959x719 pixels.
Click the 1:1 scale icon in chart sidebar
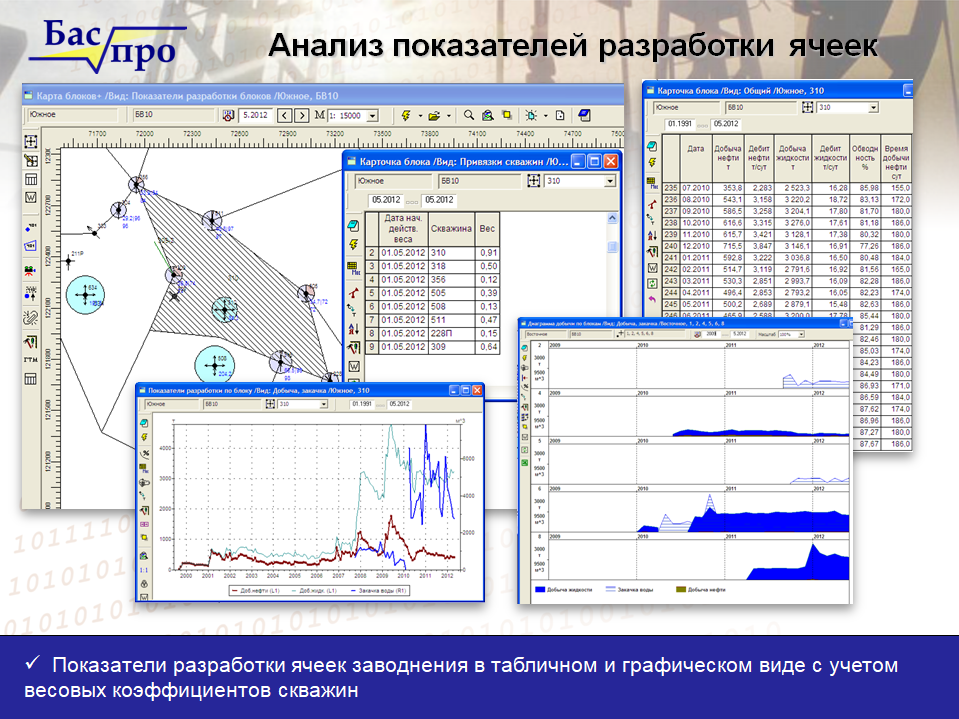144,569
